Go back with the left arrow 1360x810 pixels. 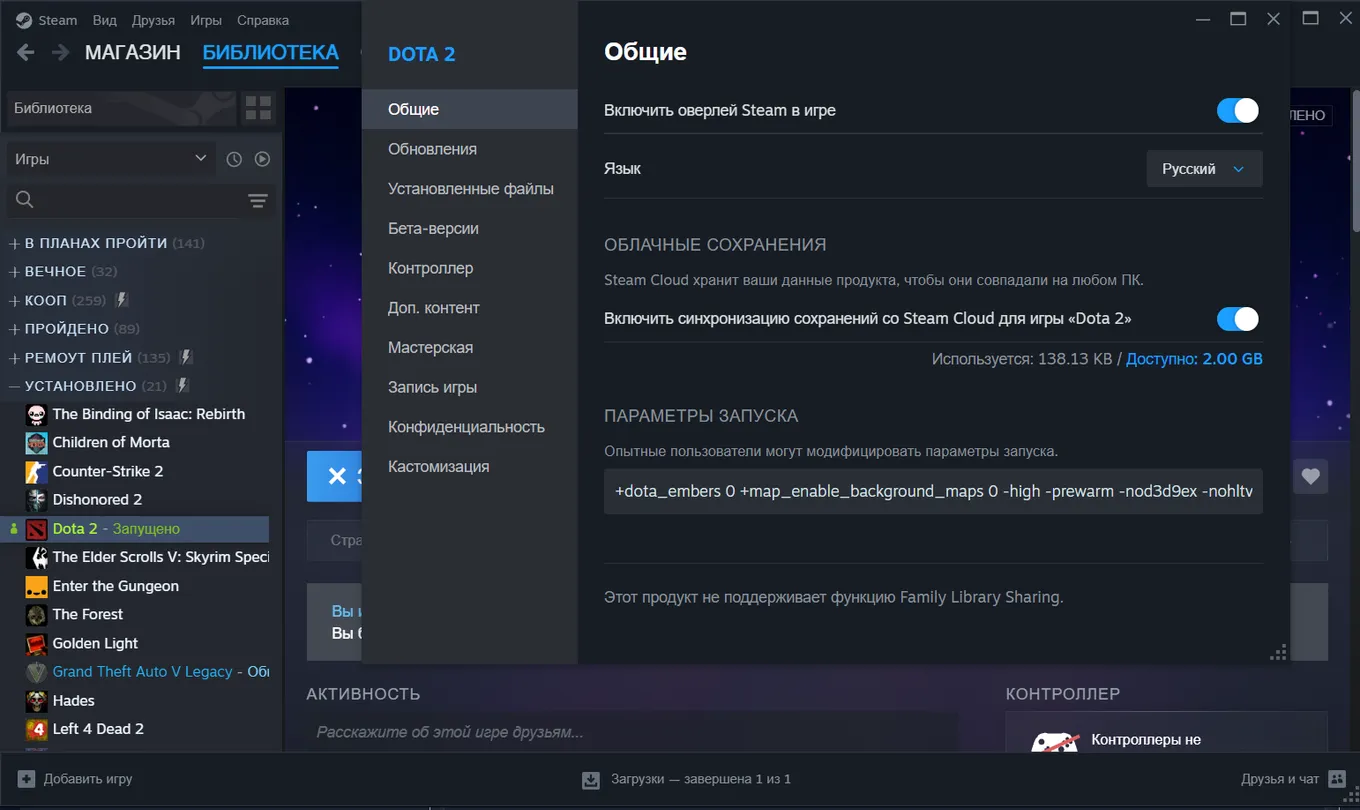pos(26,53)
